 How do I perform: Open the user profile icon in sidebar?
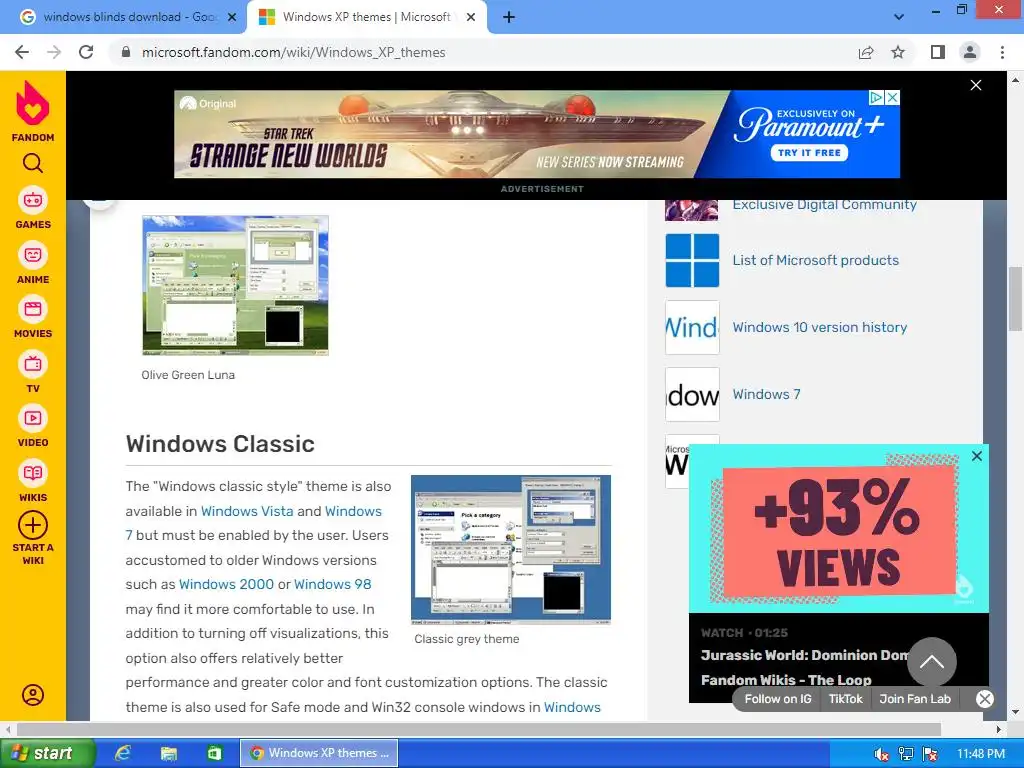33,695
